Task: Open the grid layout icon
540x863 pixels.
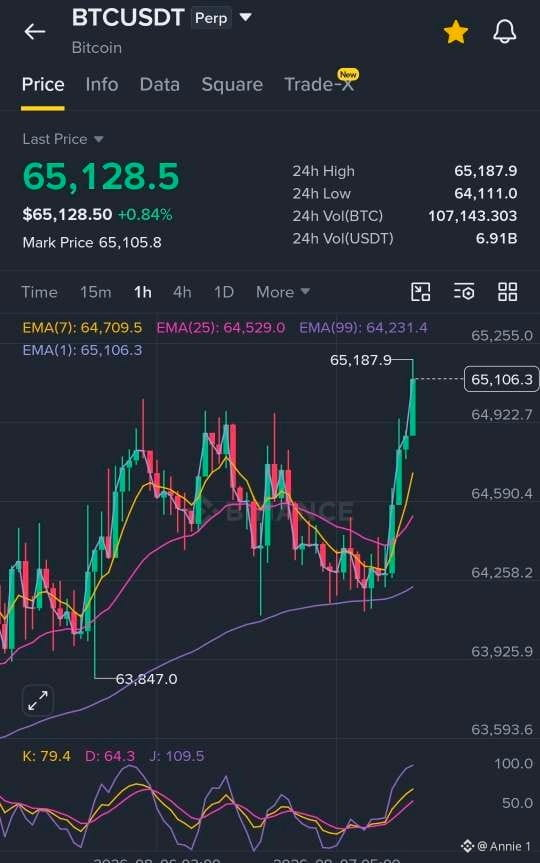Action: 508,292
